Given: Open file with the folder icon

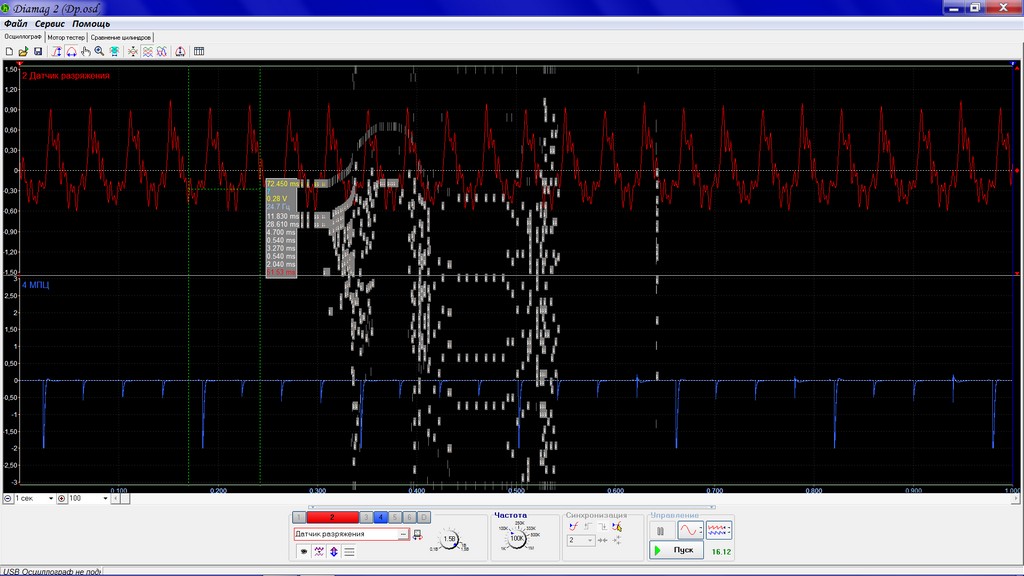Looking at the screenshot, I should (x=24, y=52).
